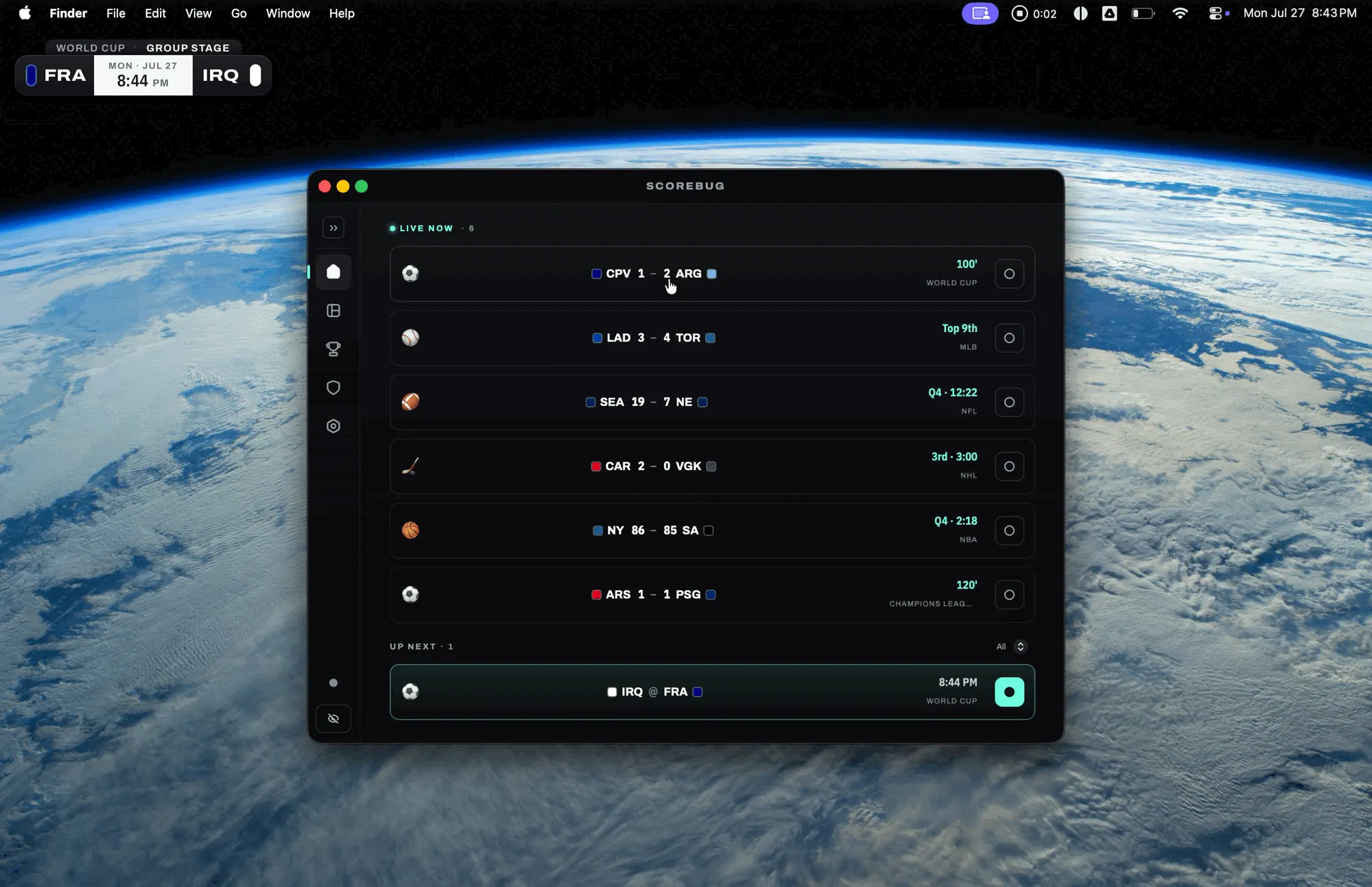This screenshot has height=887, width=1372.
Task: Click the soccer ball icon in ARS row
Action: 410,595
